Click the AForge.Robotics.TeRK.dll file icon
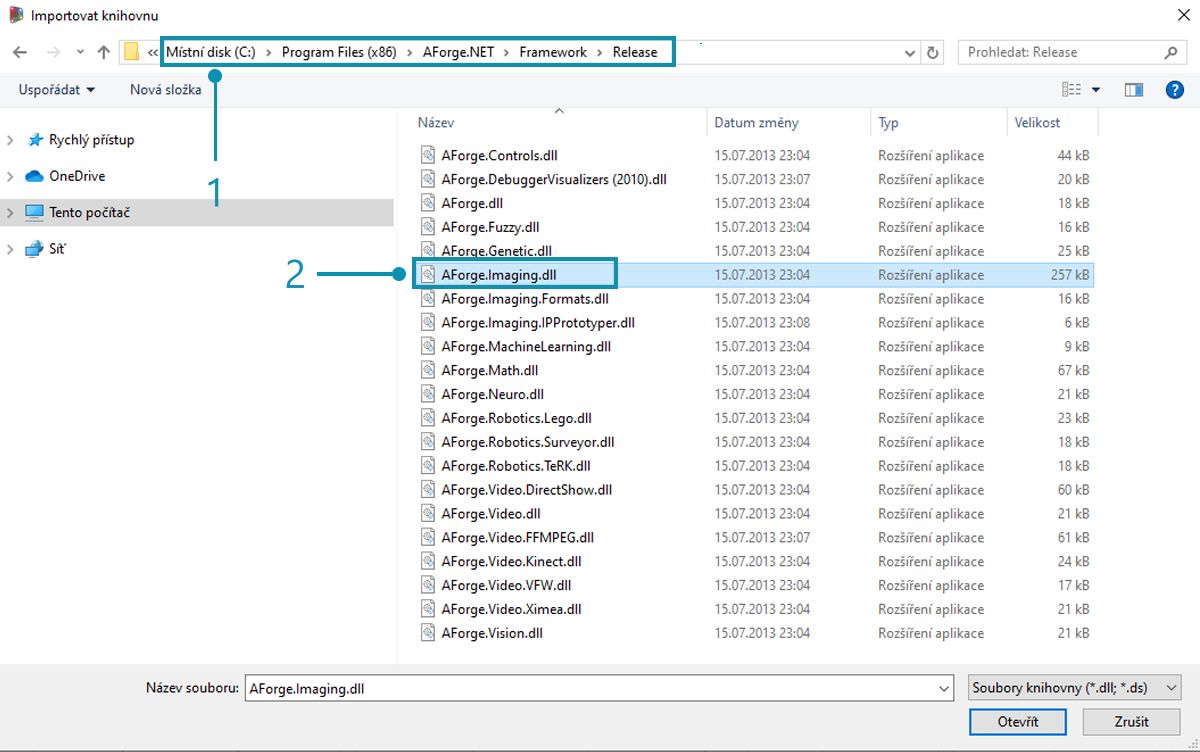Screen dimensions: 1200x752 click(428, 466)
